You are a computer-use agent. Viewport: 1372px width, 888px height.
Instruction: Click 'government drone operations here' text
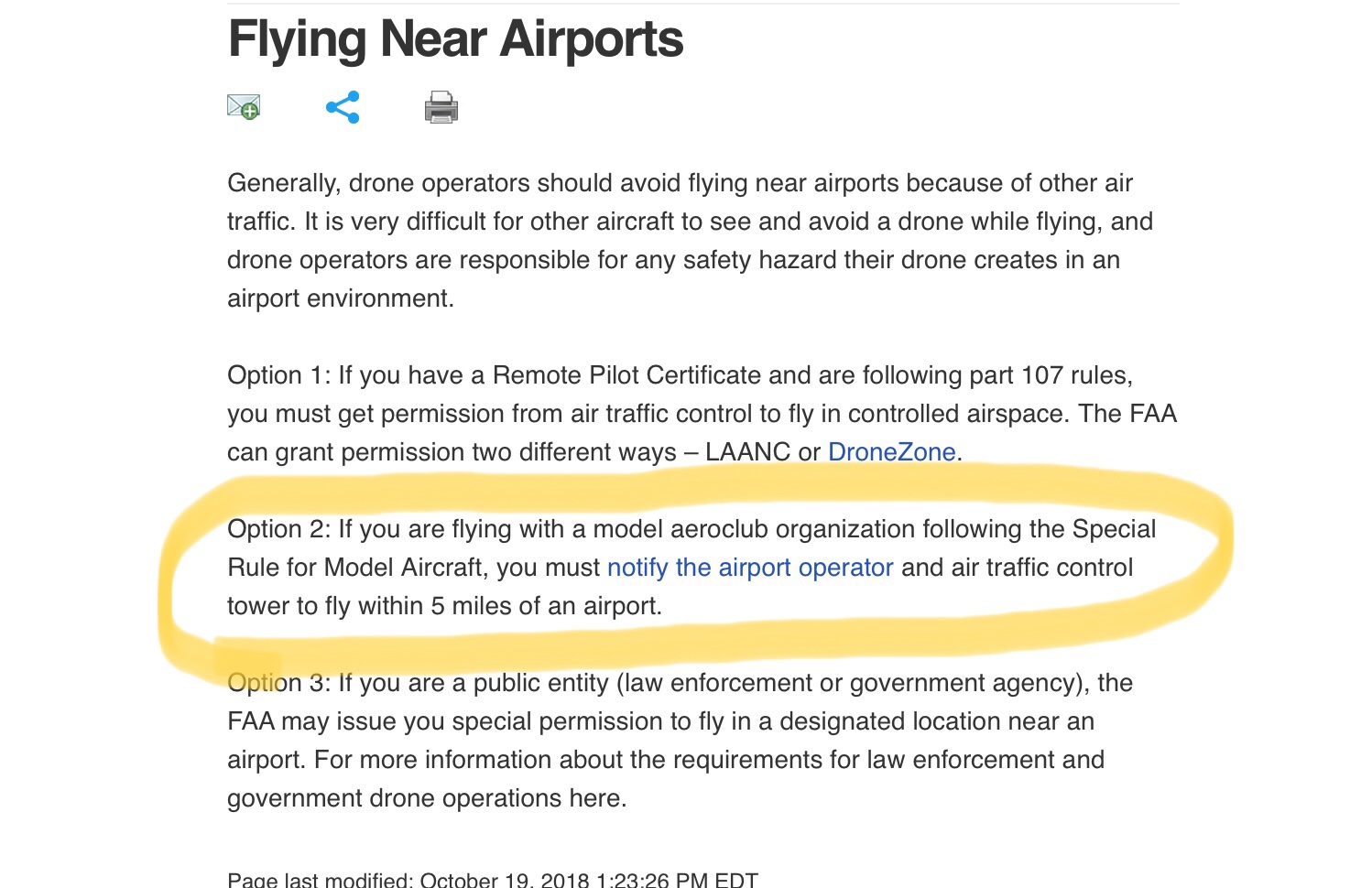point(427,798)
